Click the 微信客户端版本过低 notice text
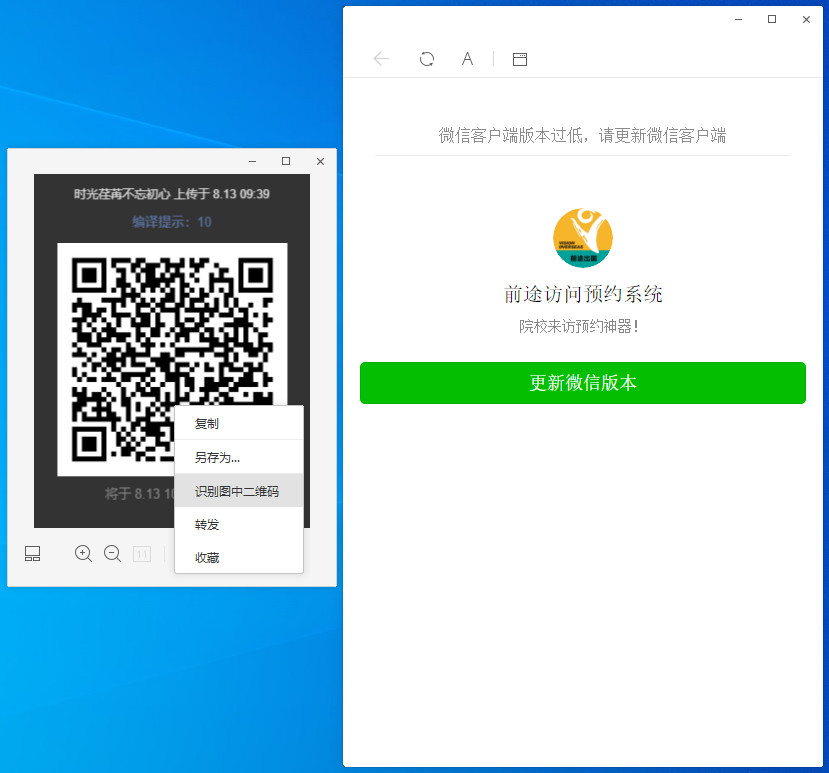Viewport: 829px width, 773px height. coord(582,135)
